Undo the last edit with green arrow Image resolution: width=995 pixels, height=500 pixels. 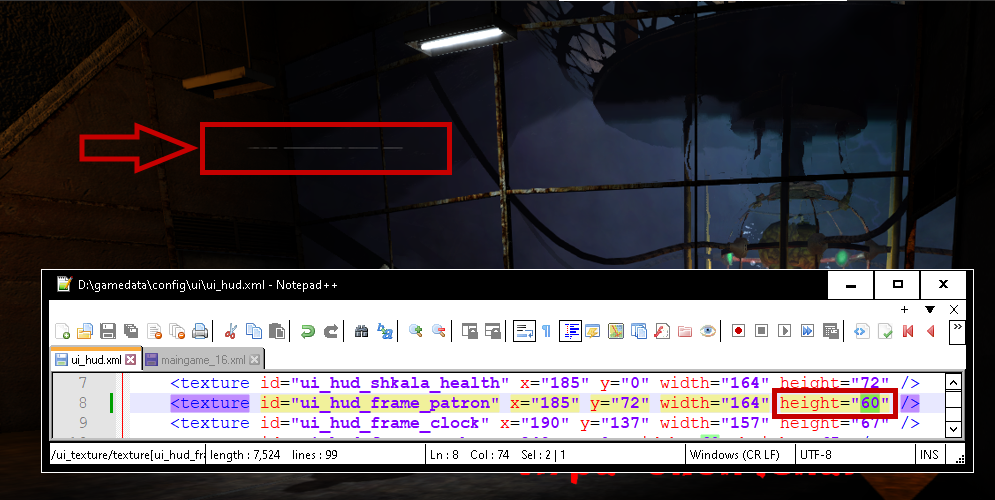click(308, 331)
